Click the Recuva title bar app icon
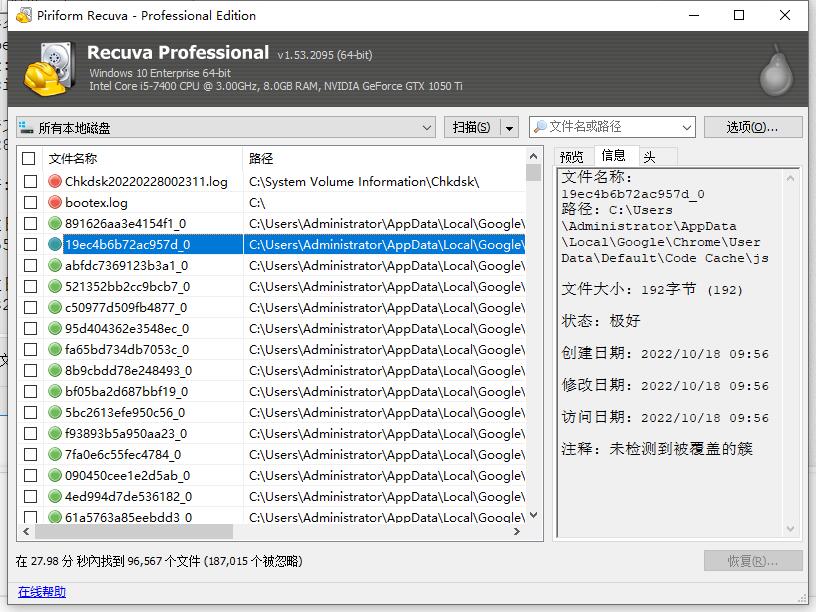The height and width of the screenshot is (612, 816). 23,15
